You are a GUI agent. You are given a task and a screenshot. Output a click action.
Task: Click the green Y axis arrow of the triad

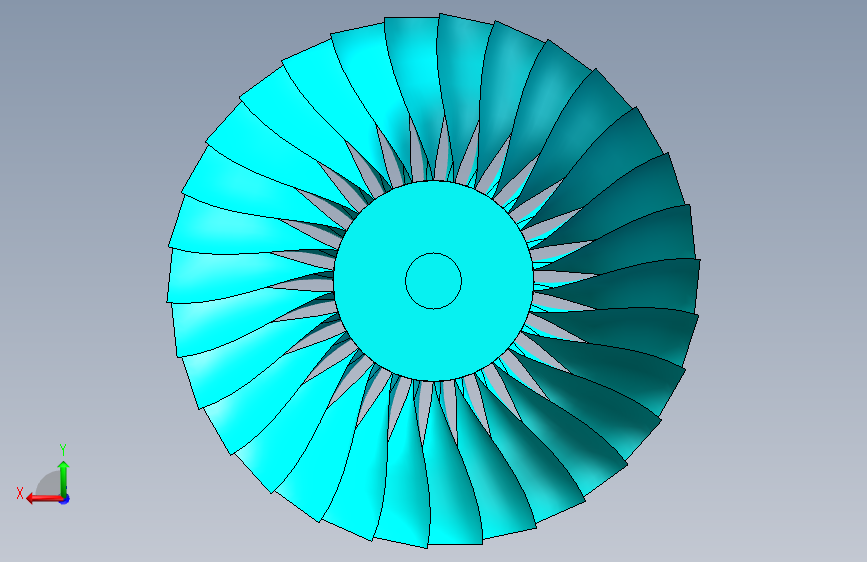[x=64, y=478]
